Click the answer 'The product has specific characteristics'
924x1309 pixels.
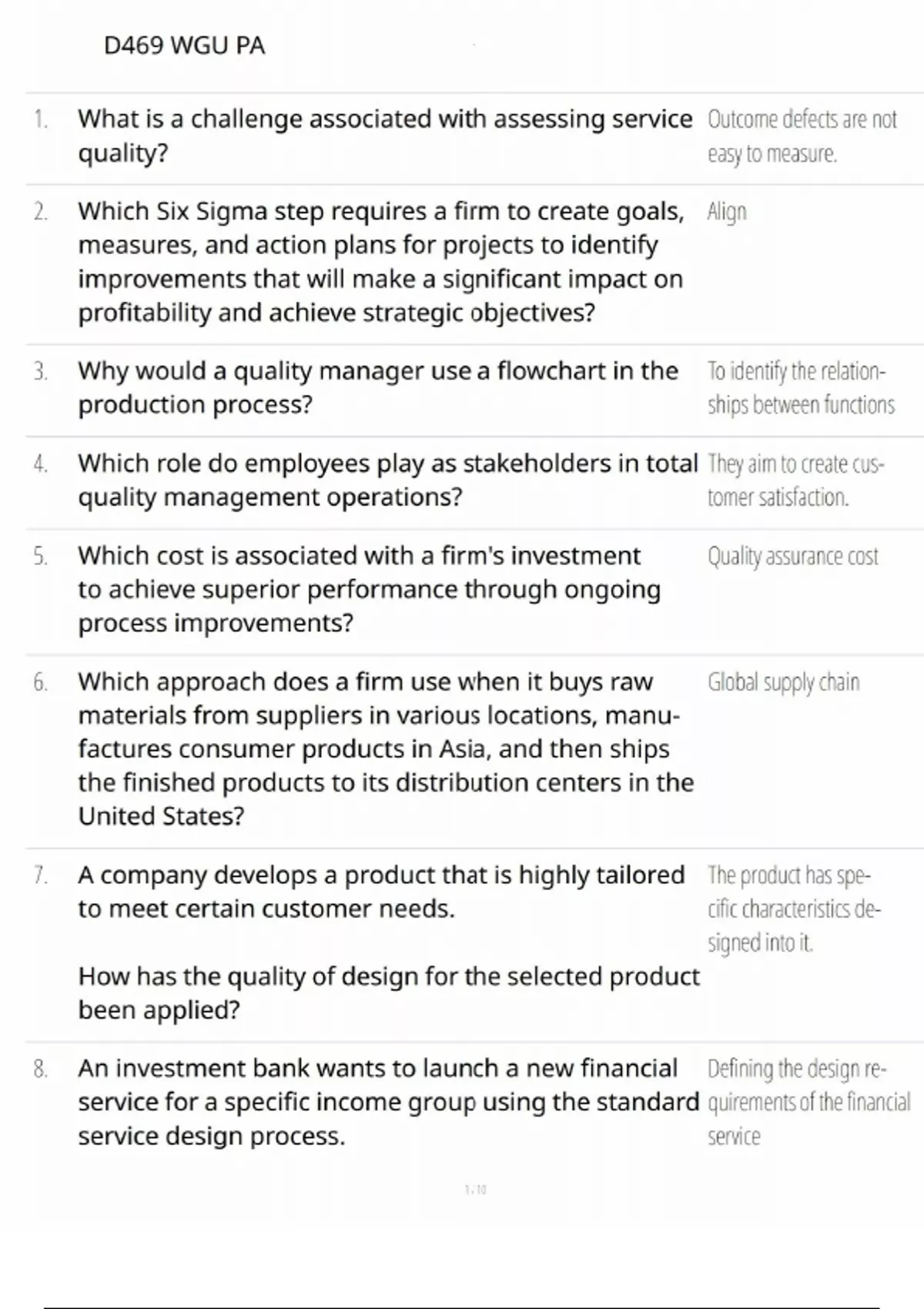794,909
